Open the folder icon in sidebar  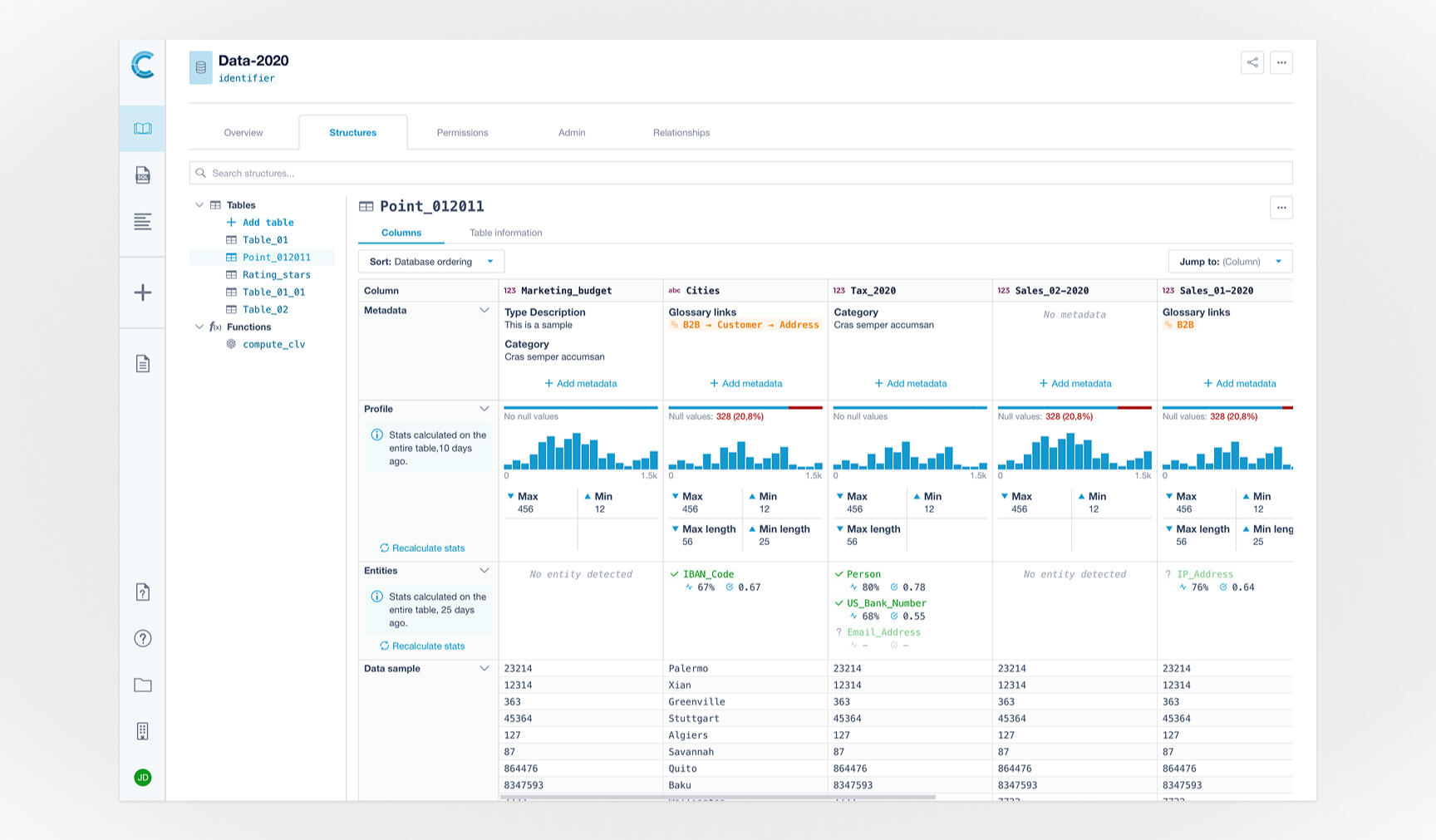point(143,685)
